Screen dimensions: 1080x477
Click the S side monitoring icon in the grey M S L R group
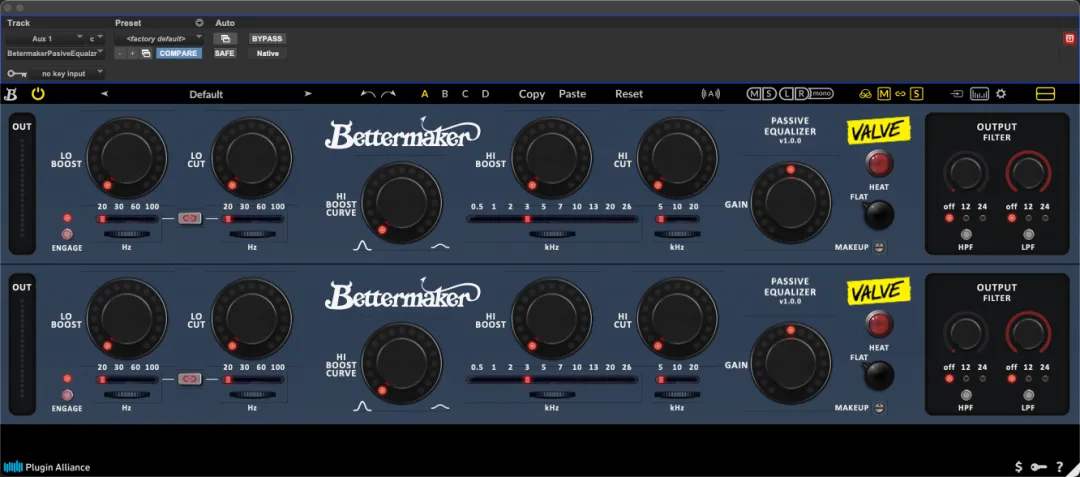(x=769, y=94)
